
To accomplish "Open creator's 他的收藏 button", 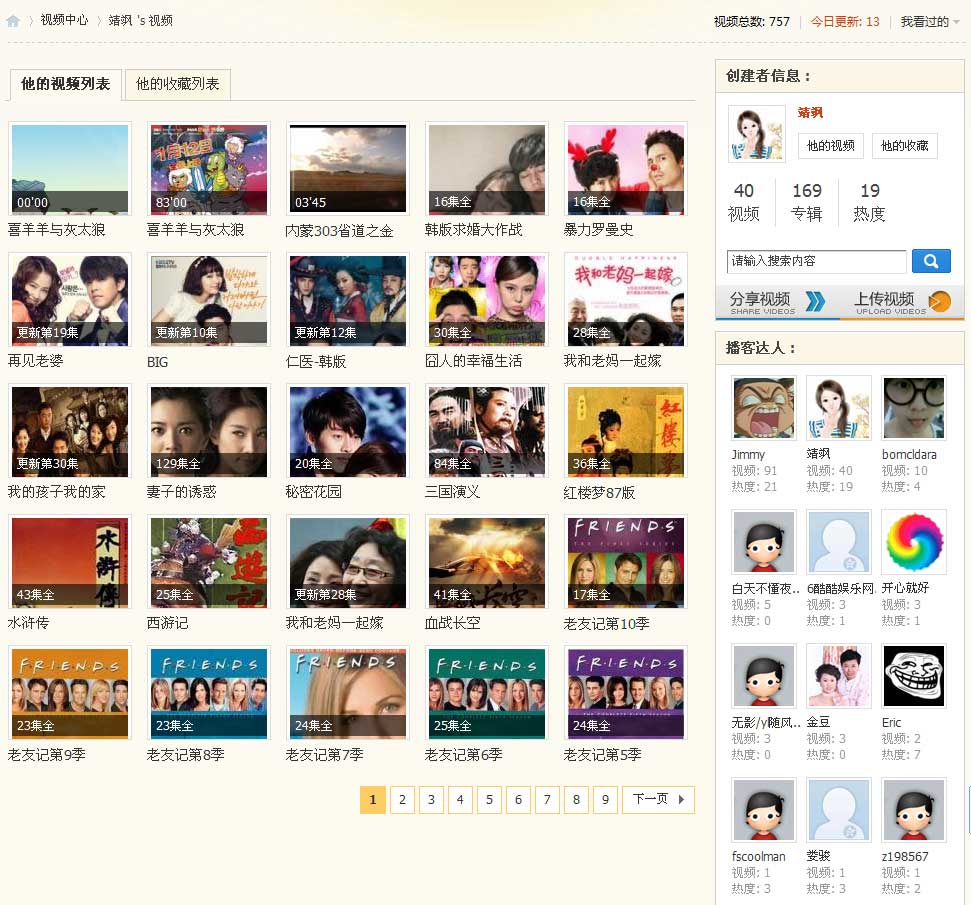I will pos(905,146).
